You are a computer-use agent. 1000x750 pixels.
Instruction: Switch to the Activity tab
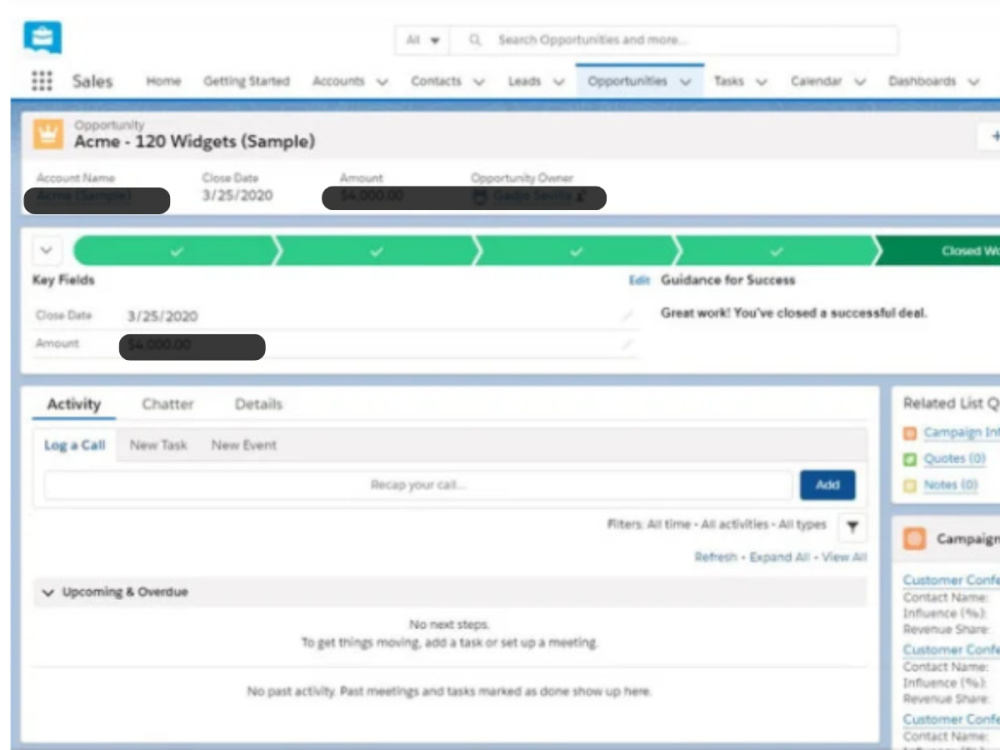click(74, 404)
